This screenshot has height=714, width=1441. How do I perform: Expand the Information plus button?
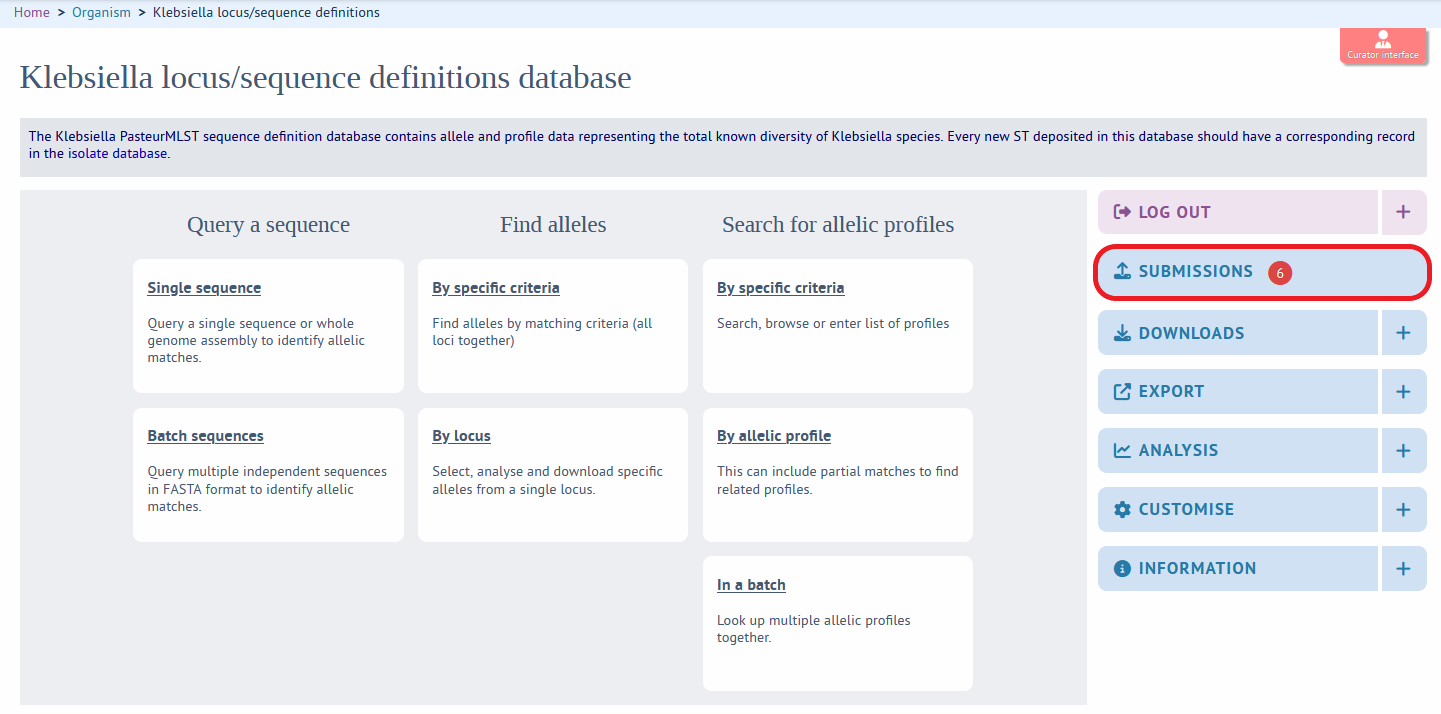click(x=1403, y=568)
